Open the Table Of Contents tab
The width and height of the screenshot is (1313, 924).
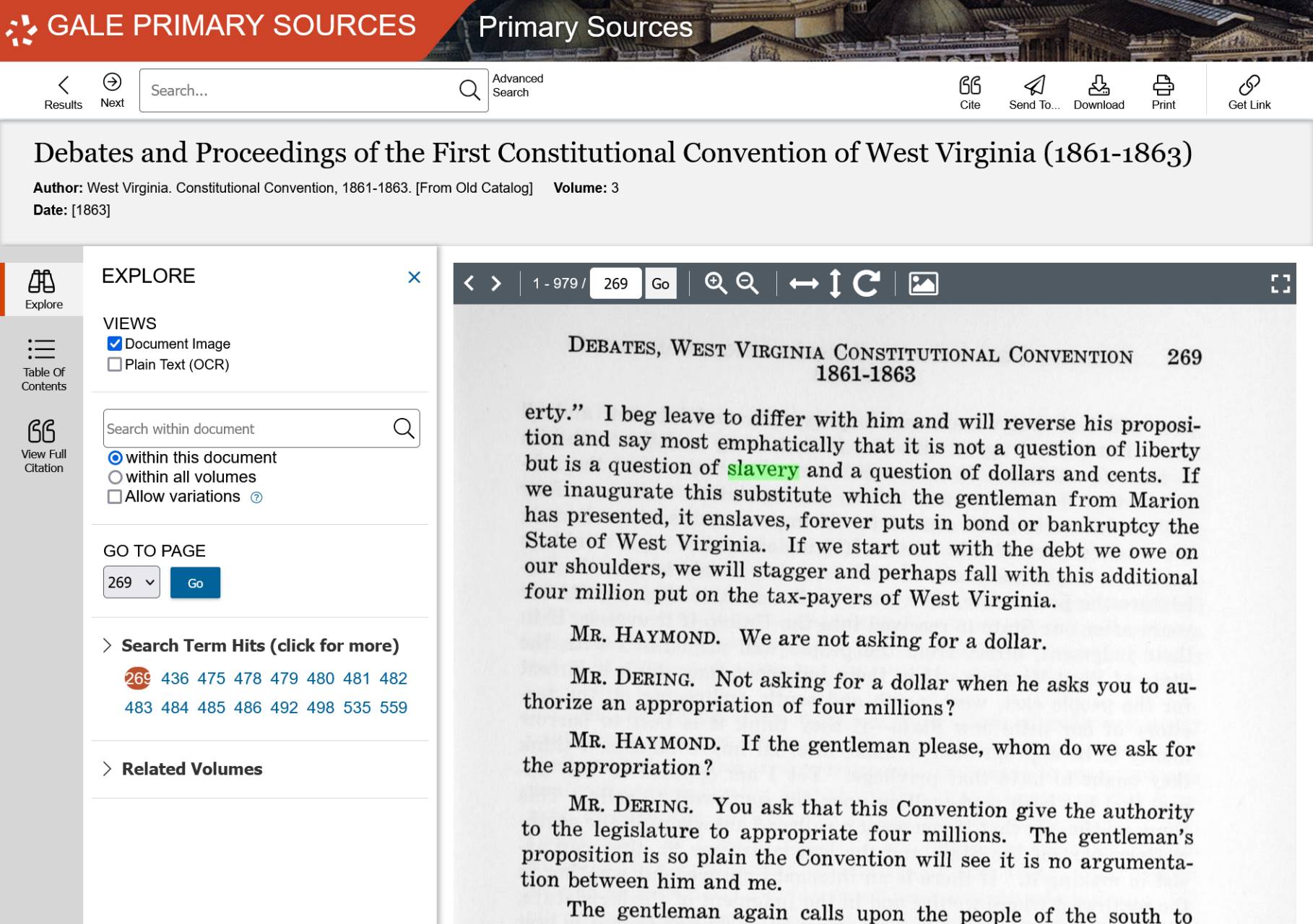(x=43, y=365)
